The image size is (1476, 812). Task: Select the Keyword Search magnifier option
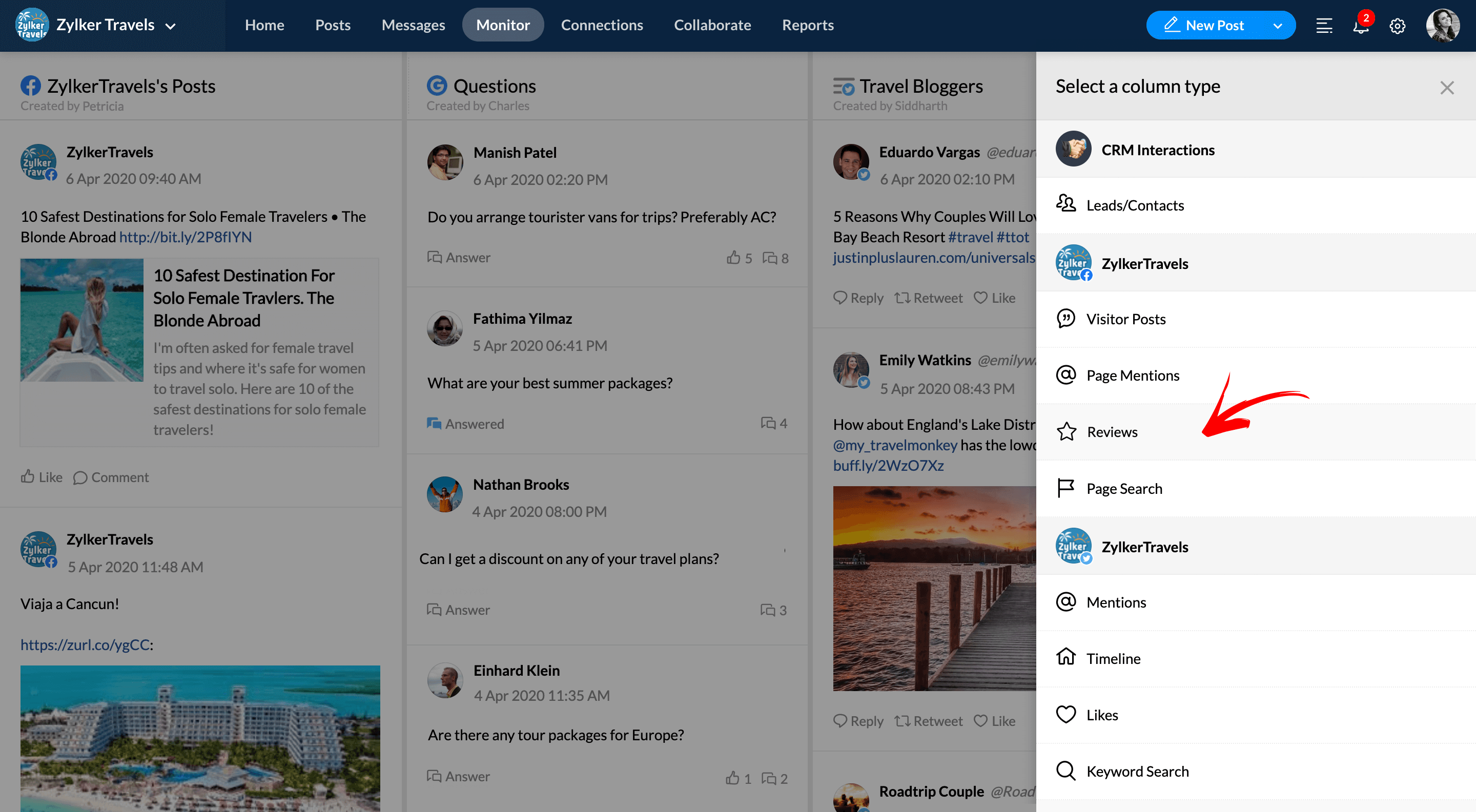pyautogui.click(x=1137, y=772)
